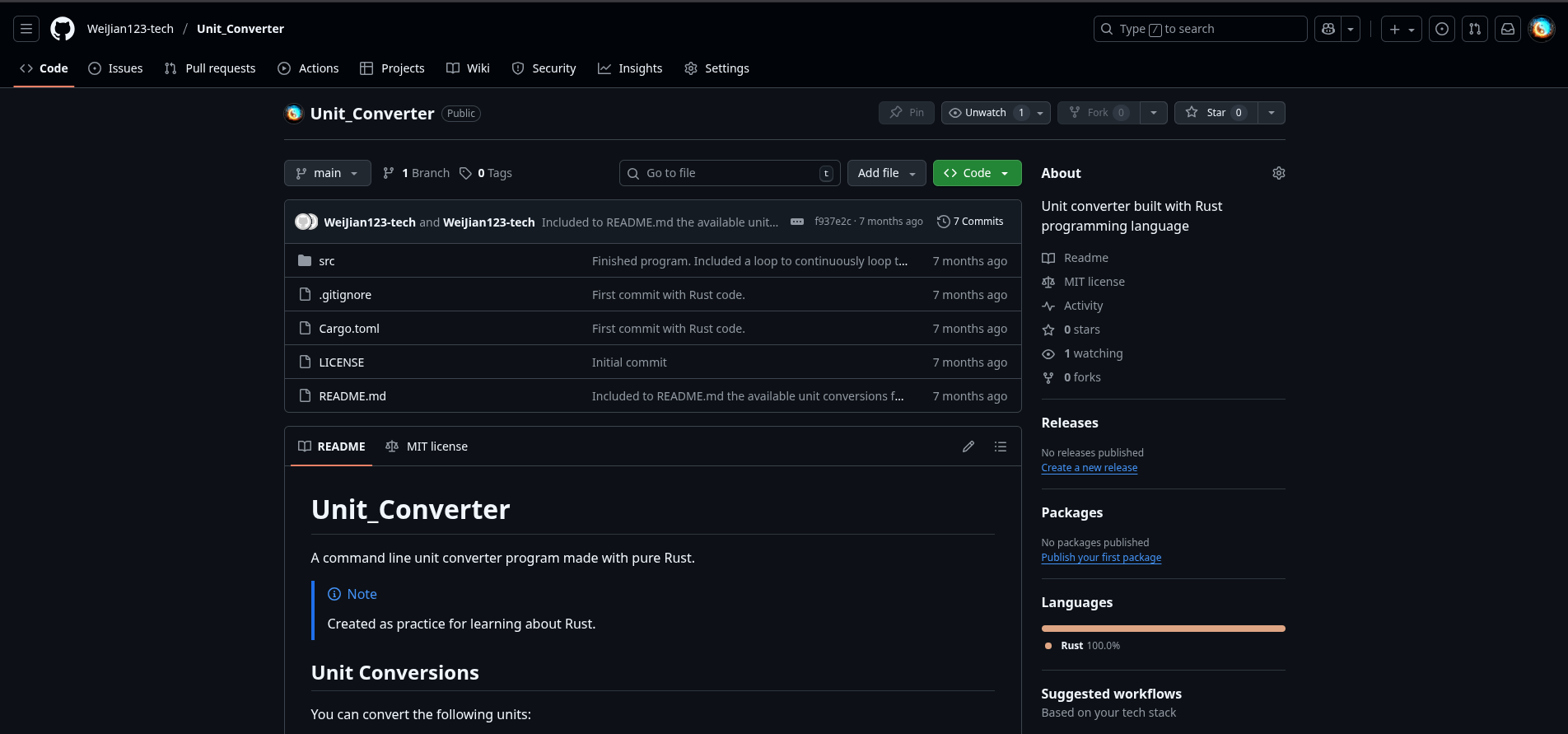Open the create new plus dropdown
The image size is (1568, 734).
1402,29
